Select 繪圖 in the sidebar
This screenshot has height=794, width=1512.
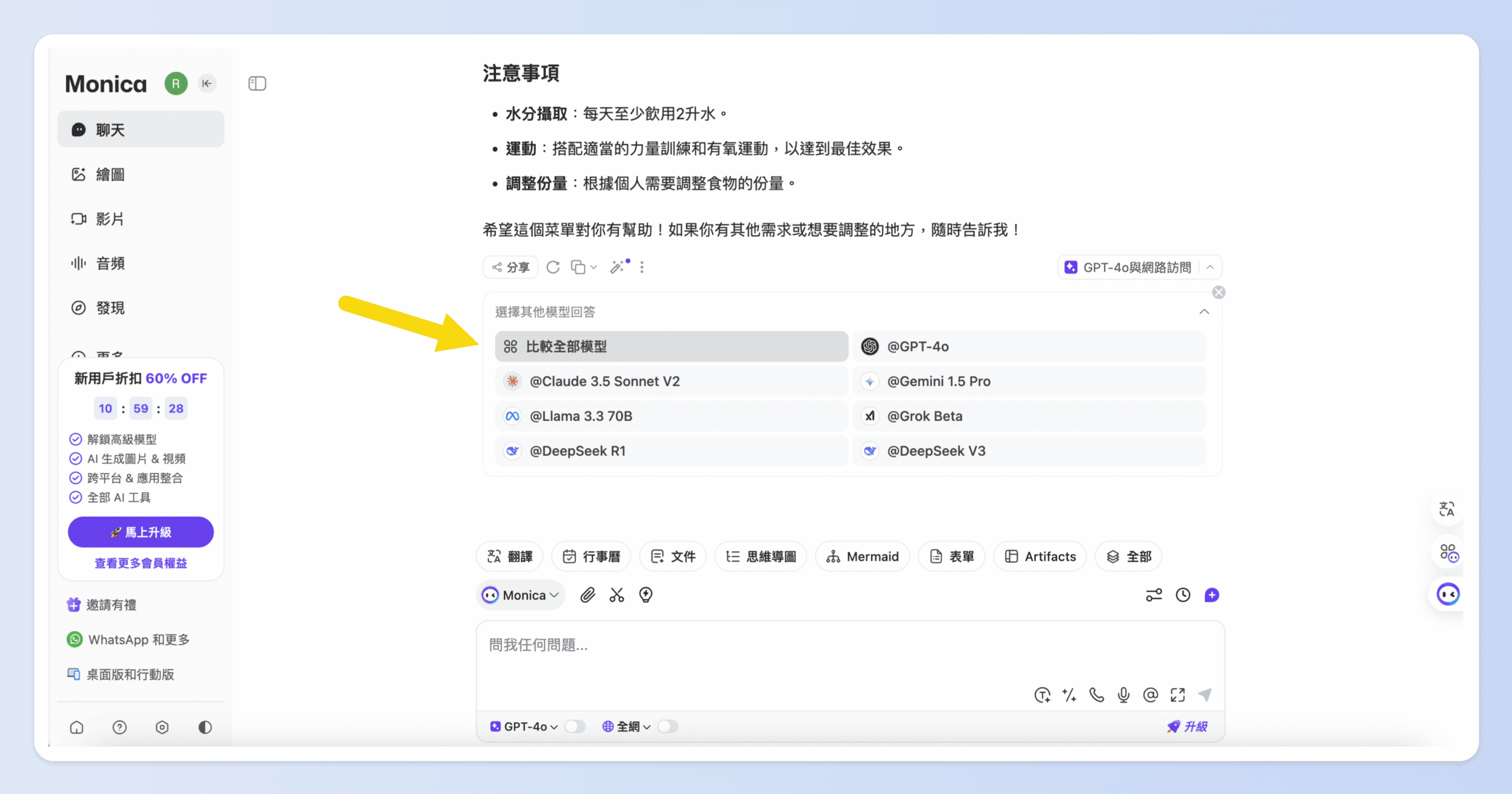(141, 174)
